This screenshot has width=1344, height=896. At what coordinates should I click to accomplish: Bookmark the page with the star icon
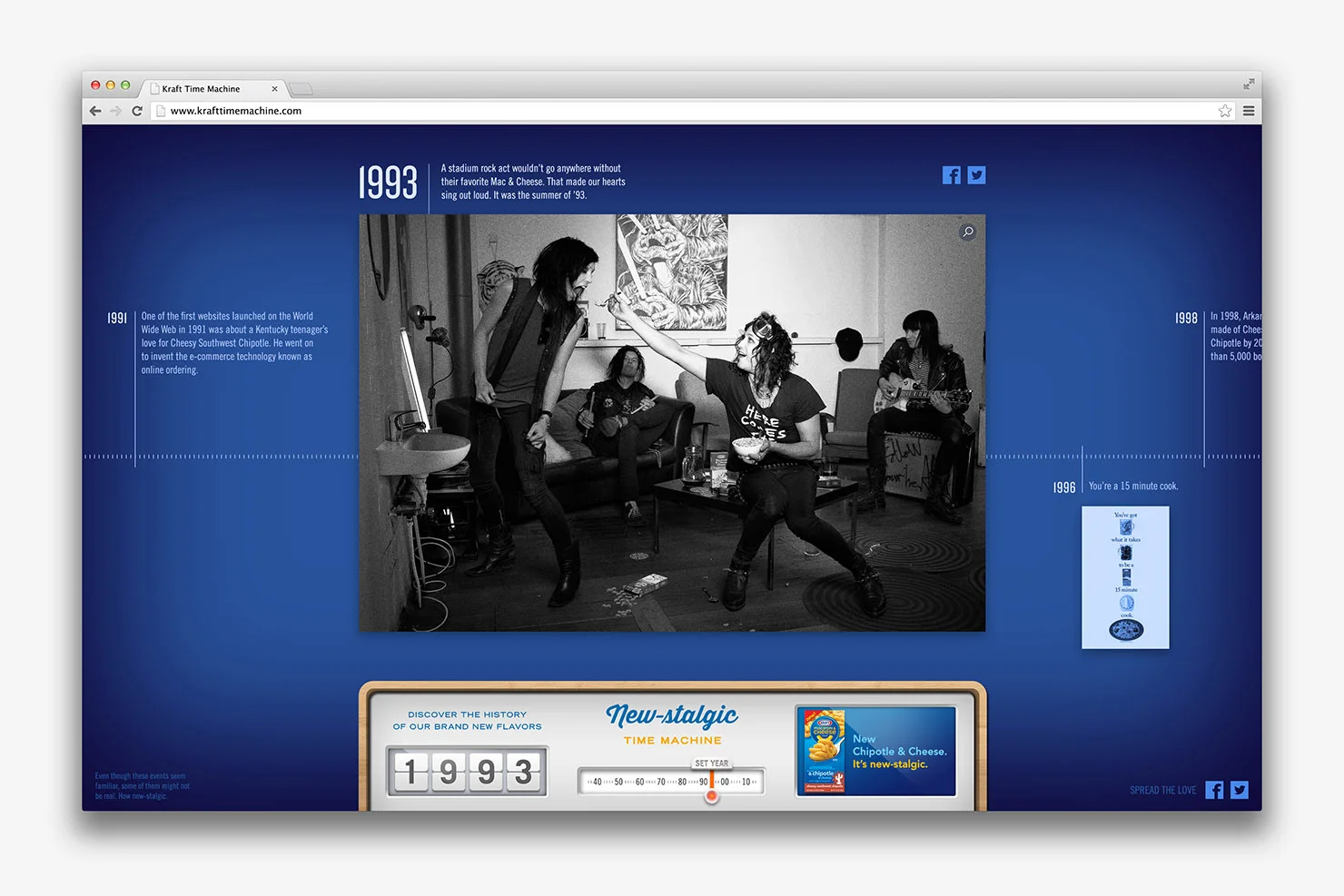tap(1225, 111)
